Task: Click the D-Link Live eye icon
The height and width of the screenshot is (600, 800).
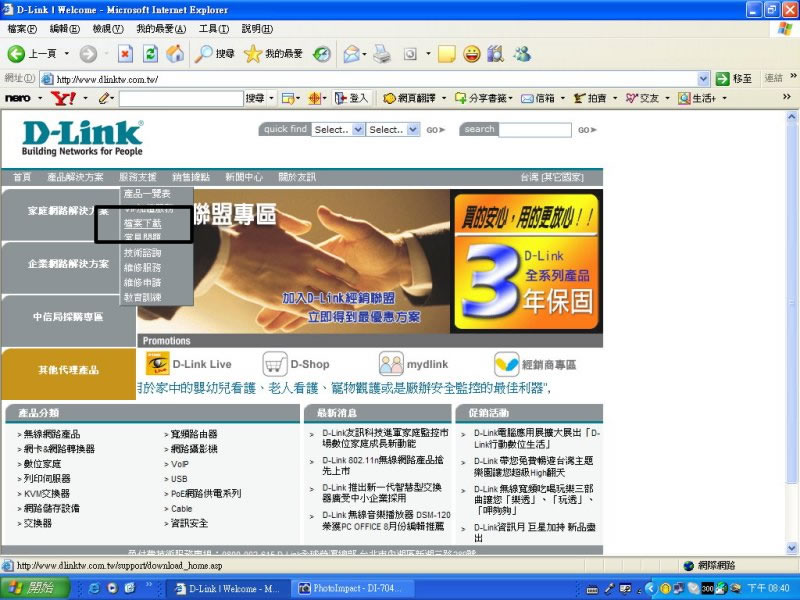Action: pos(158,364)
